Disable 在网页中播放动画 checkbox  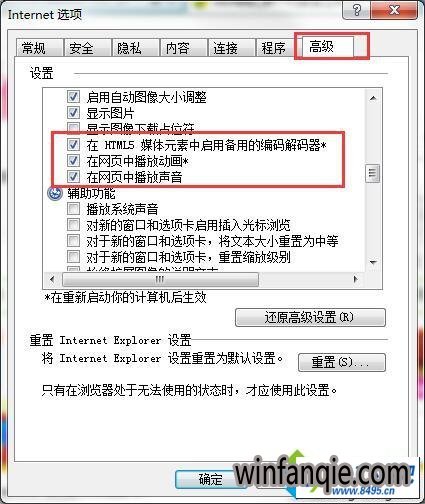[73, 161]
